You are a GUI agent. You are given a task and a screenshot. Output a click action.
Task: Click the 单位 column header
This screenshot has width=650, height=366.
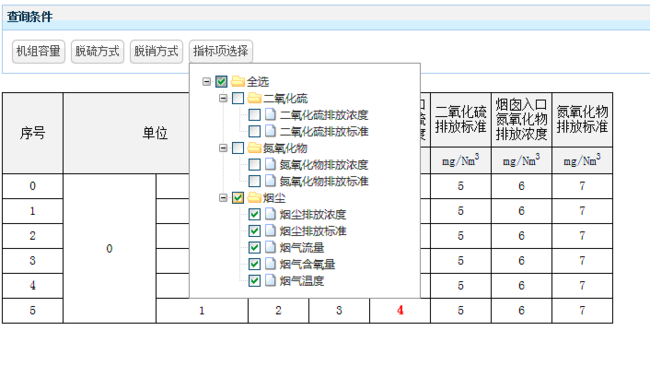point(155,133)
